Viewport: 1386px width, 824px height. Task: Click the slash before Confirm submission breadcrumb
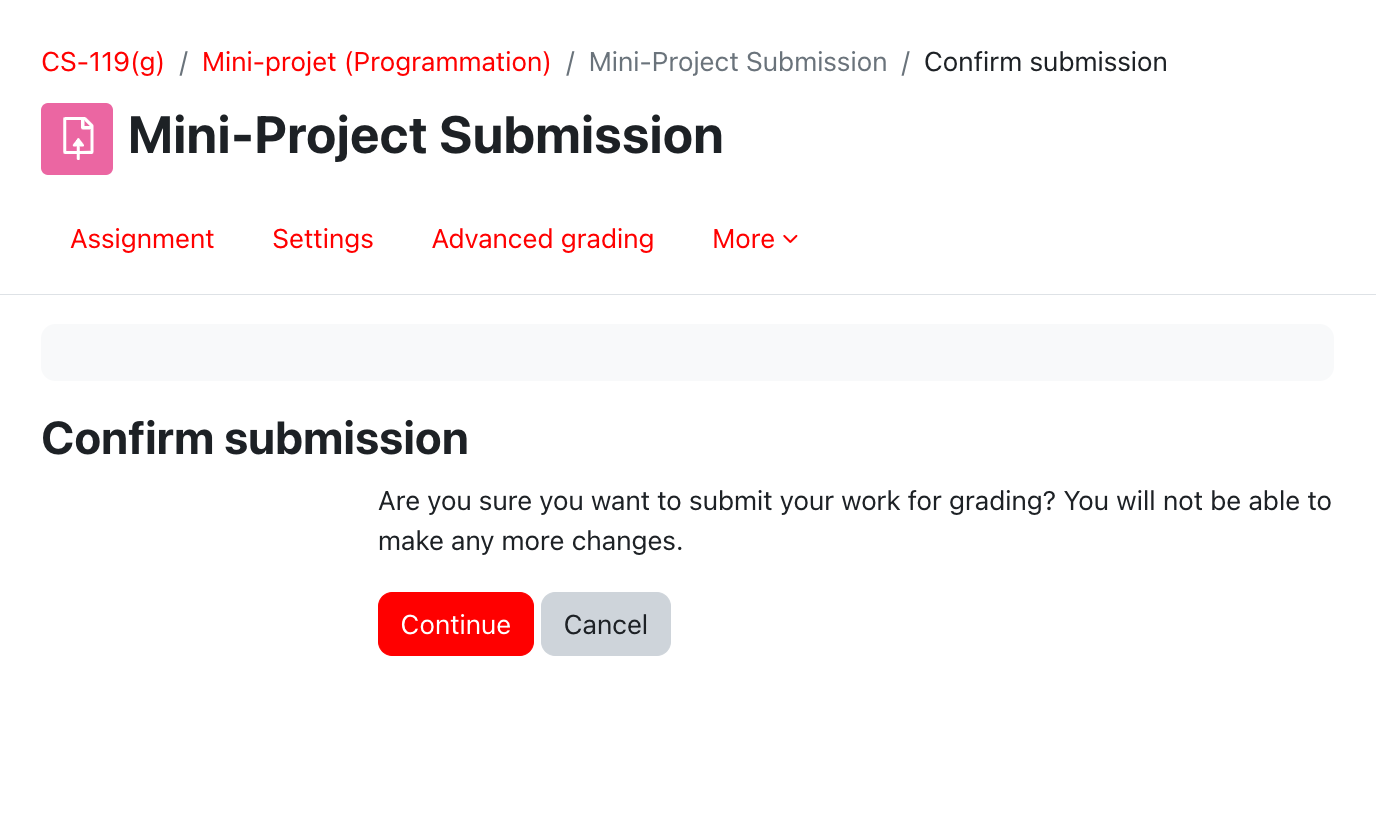[x=905, y=62]
